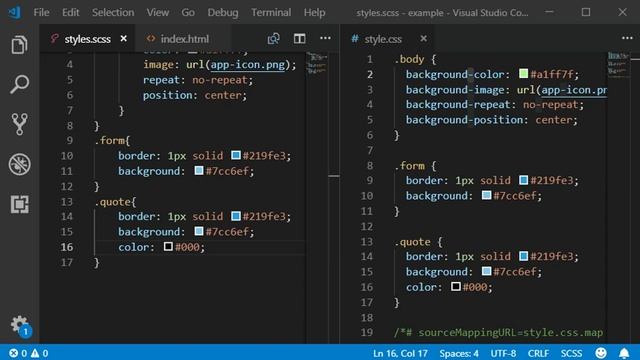
Task: Click the app-icon.png link in styles.scss
Action: [248, 65]
